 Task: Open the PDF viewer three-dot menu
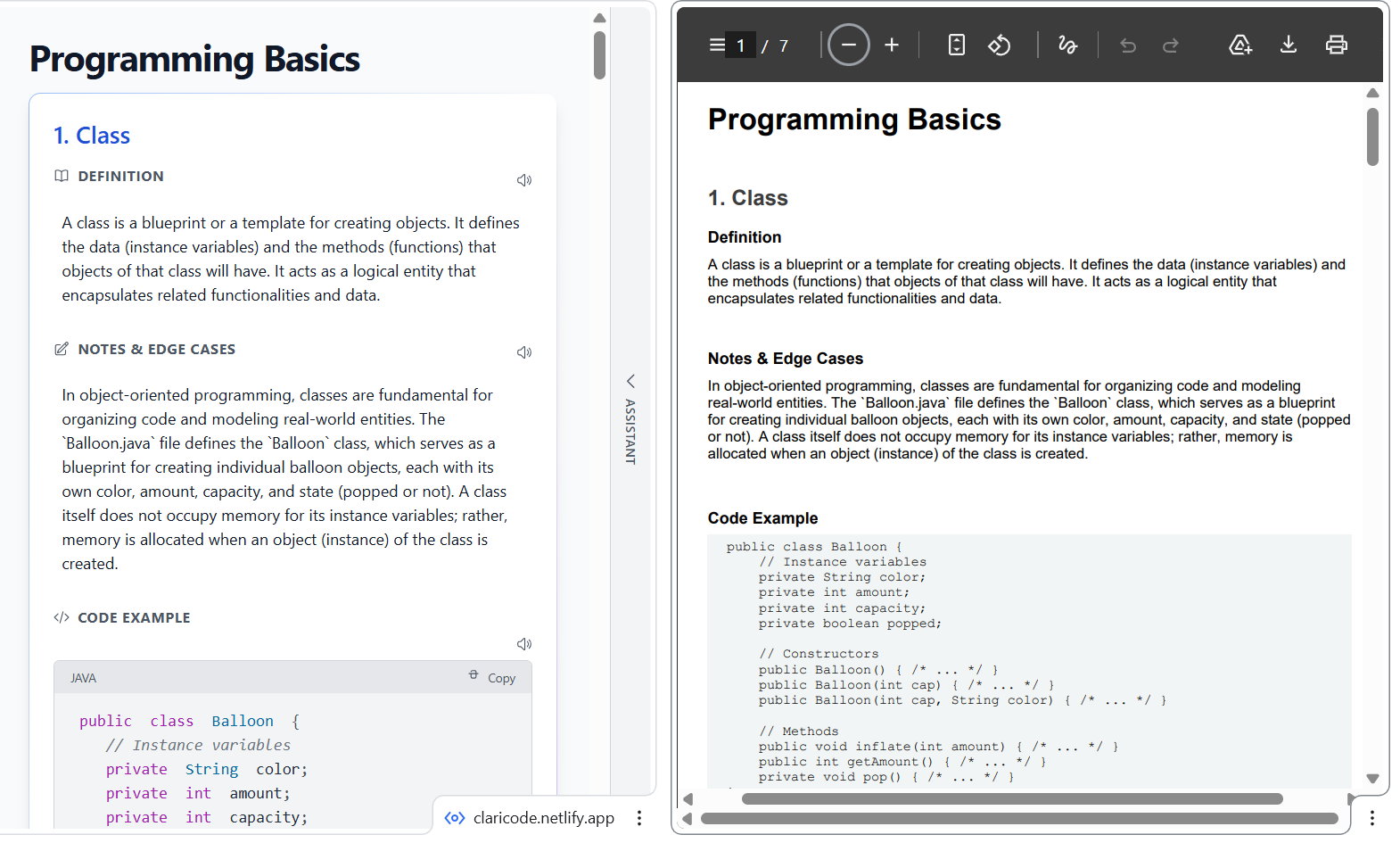pos(1372,818)
